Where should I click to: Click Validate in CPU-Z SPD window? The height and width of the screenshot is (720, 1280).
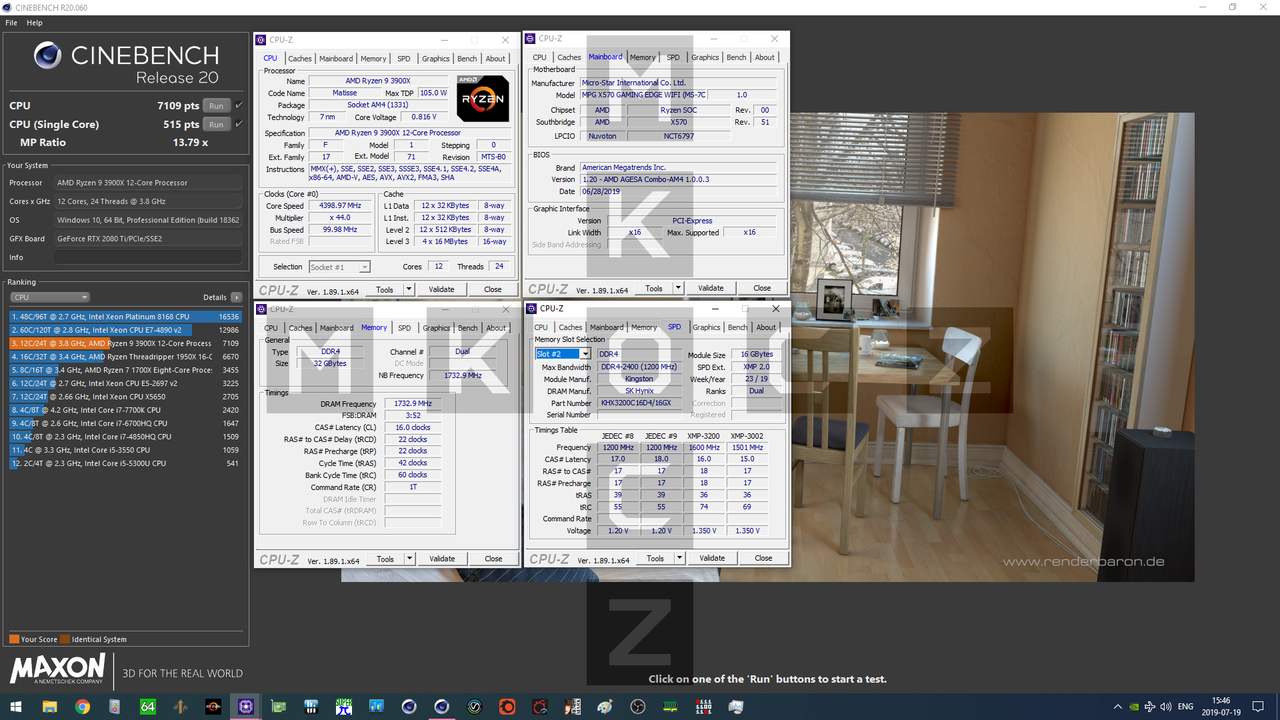tap(712, 558)
